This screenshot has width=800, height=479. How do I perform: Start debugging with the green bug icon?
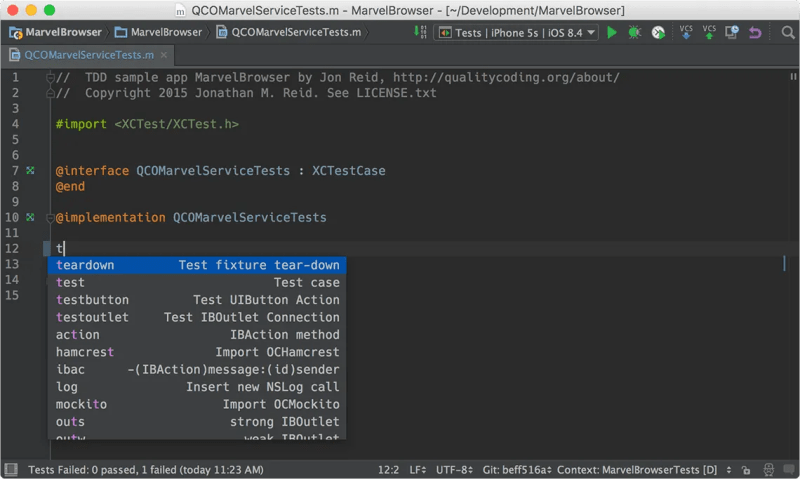click(635, 33)
